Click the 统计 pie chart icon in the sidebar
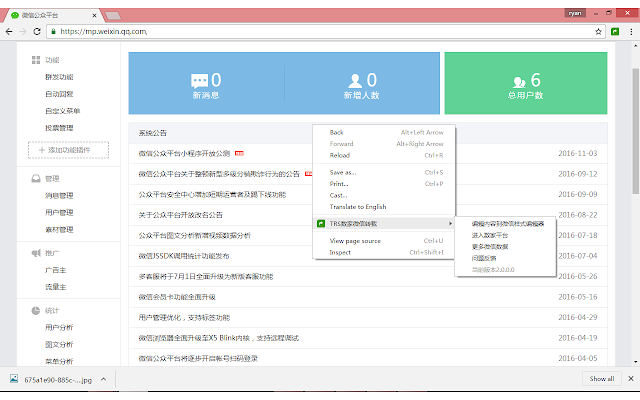Image resolution: width=640 pixels, height=400 pixels. (36, 311)
